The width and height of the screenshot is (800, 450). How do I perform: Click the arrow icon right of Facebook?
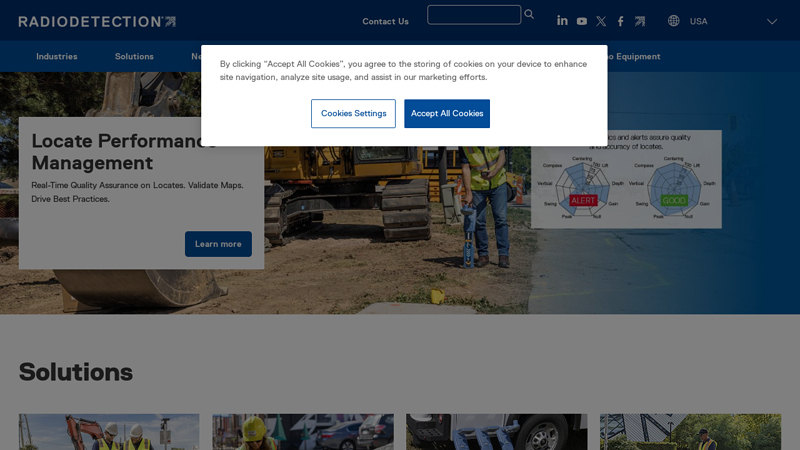coord(640,21)
